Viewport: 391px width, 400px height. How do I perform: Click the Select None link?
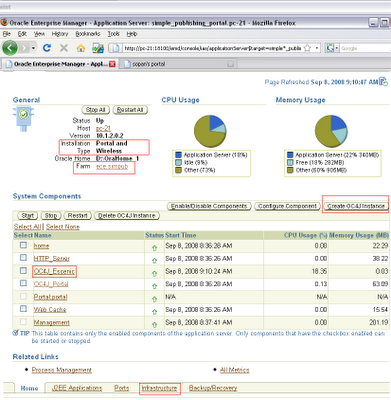[63, 227]
